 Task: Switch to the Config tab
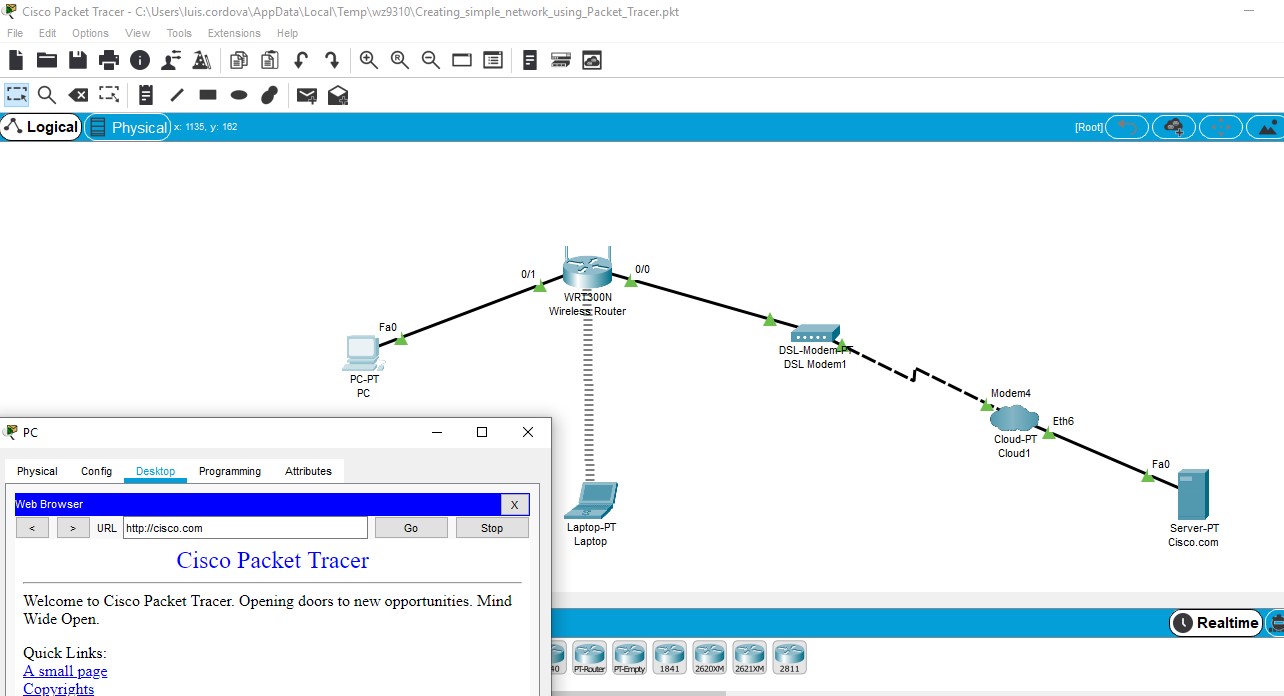97,471
